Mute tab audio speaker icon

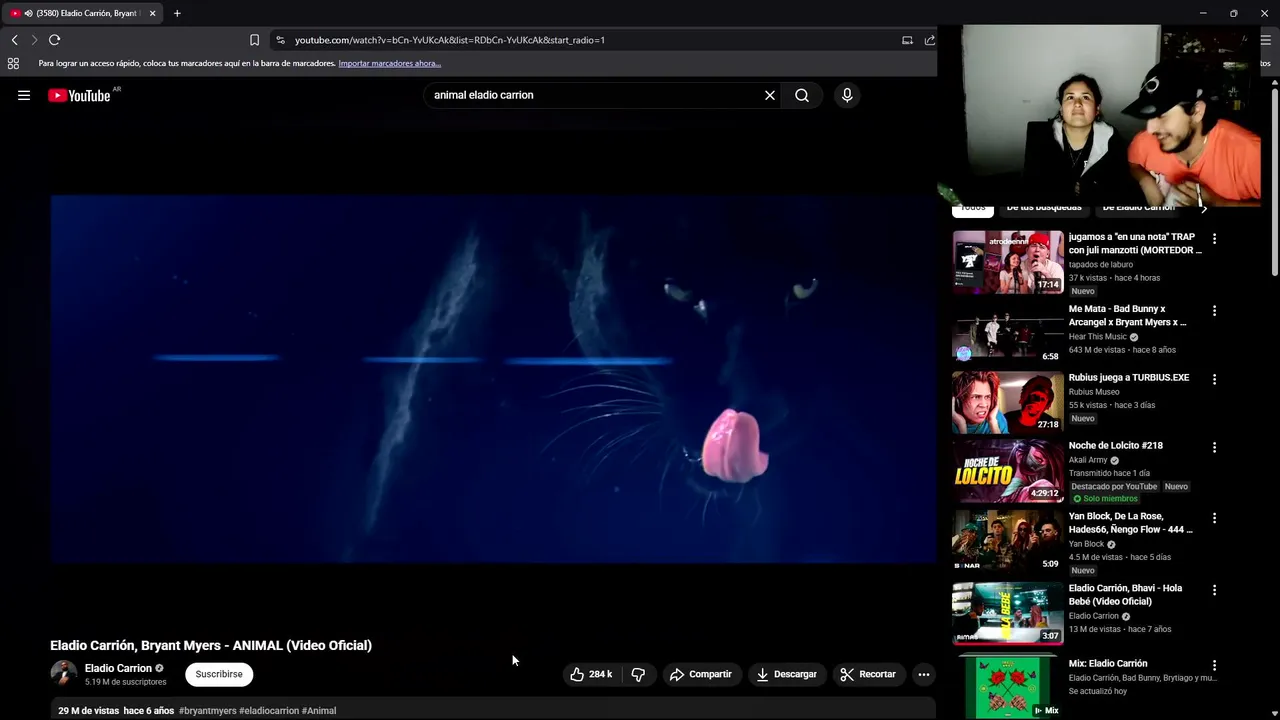(x=27, y=13)
